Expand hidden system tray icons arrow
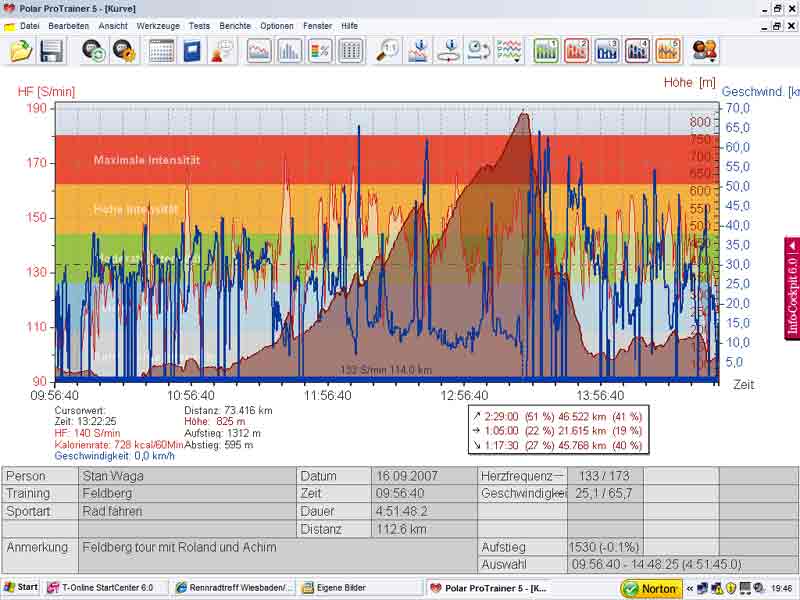This screenshot has height=600, width=800. click(x=689, y=589)
